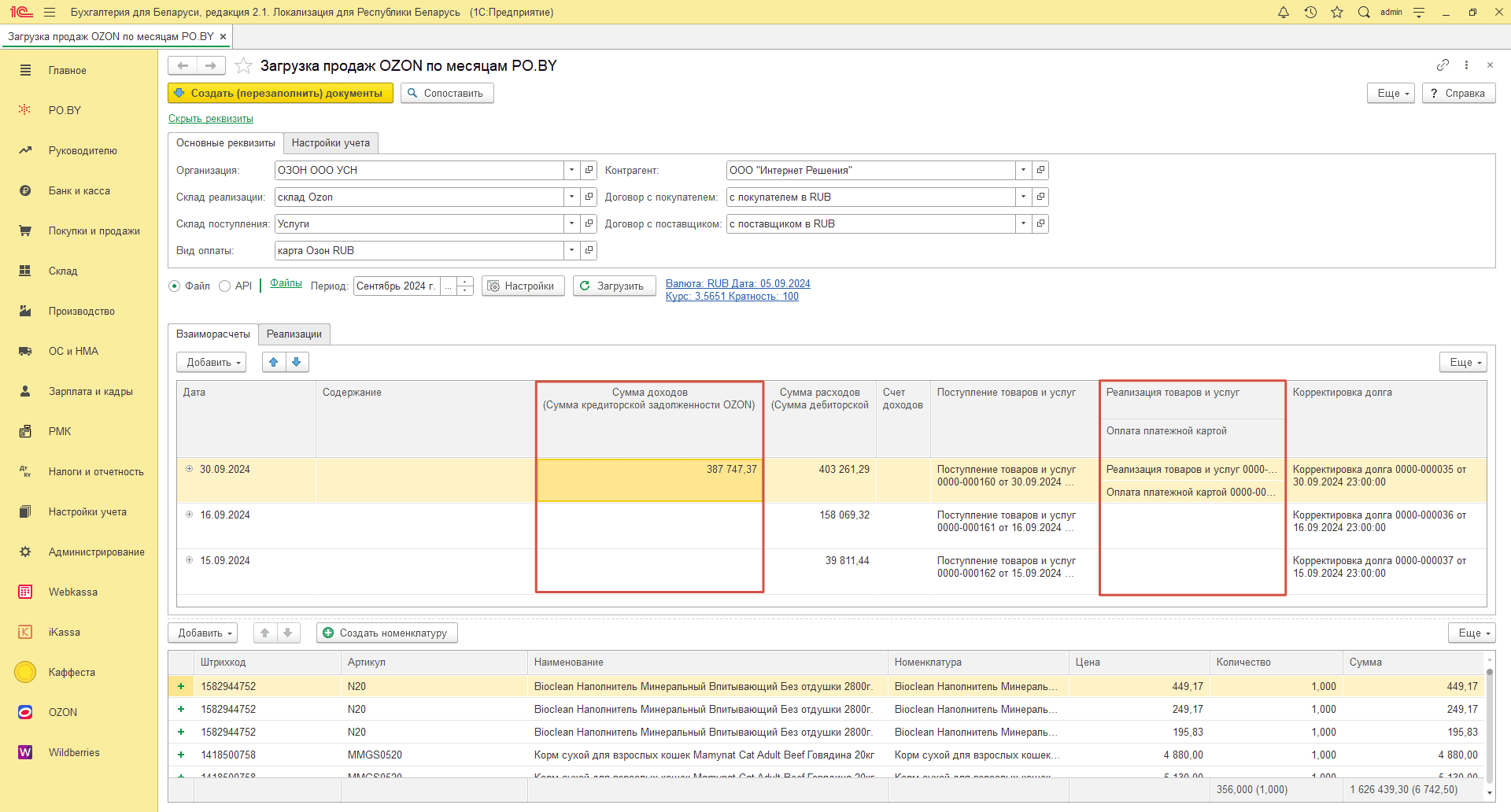Select the Файл radio button
Image resolution: width=1511 pixels, height=812 pixels.
175,286
